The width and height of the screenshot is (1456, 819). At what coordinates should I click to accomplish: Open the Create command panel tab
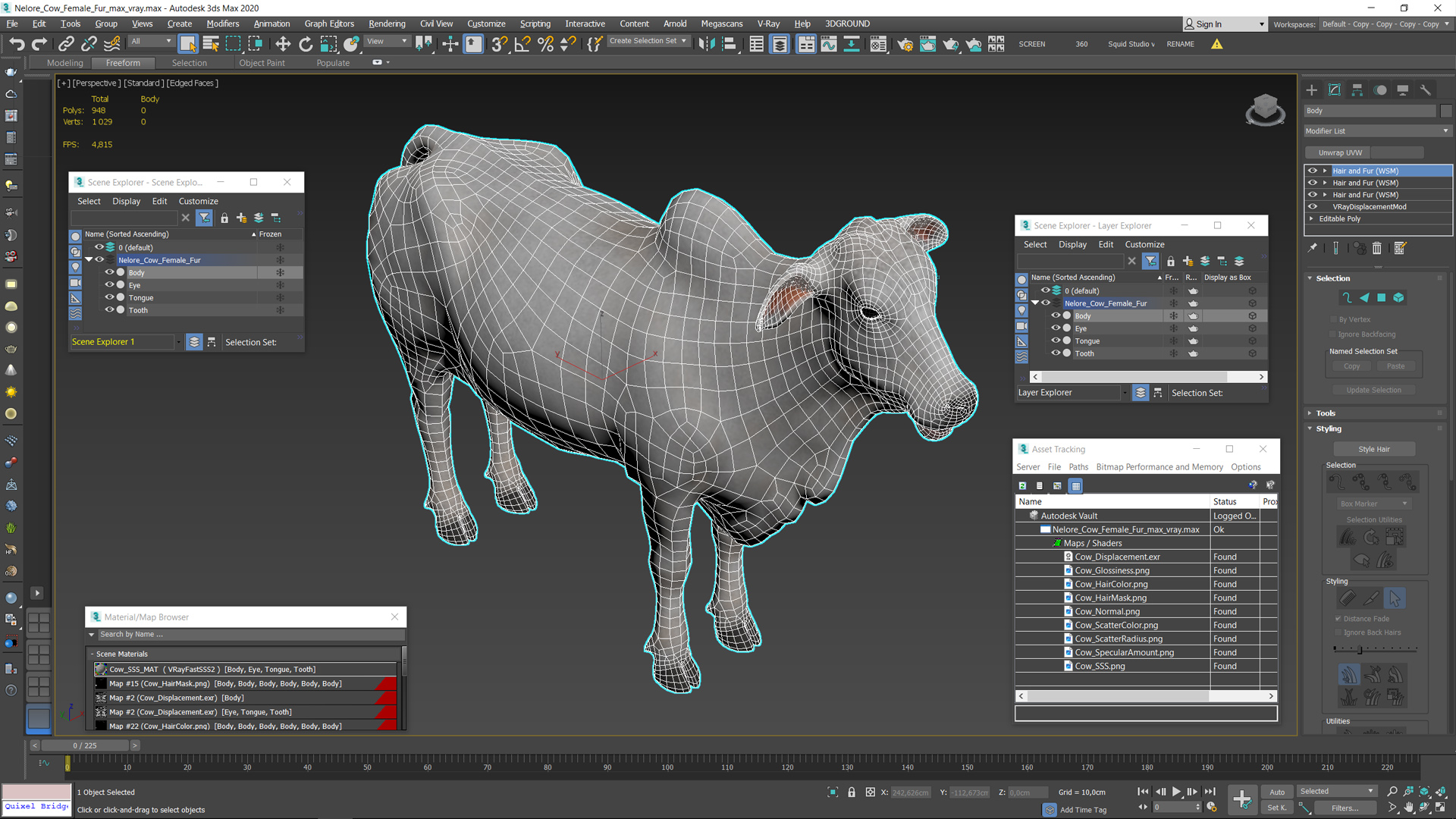pyautogui.click(x=1312, y=89)
